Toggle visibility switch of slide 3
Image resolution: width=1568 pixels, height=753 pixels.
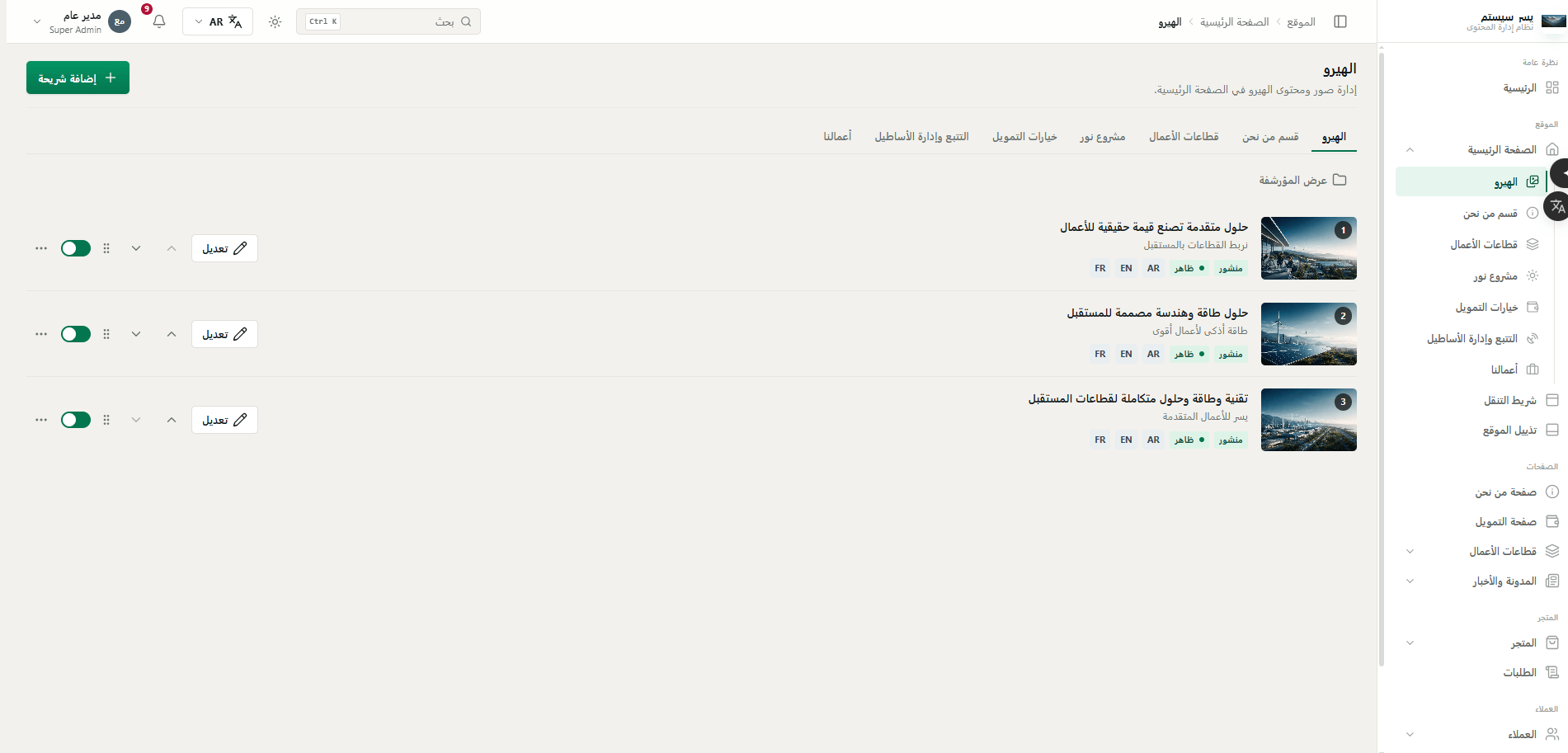pos(76,420)
